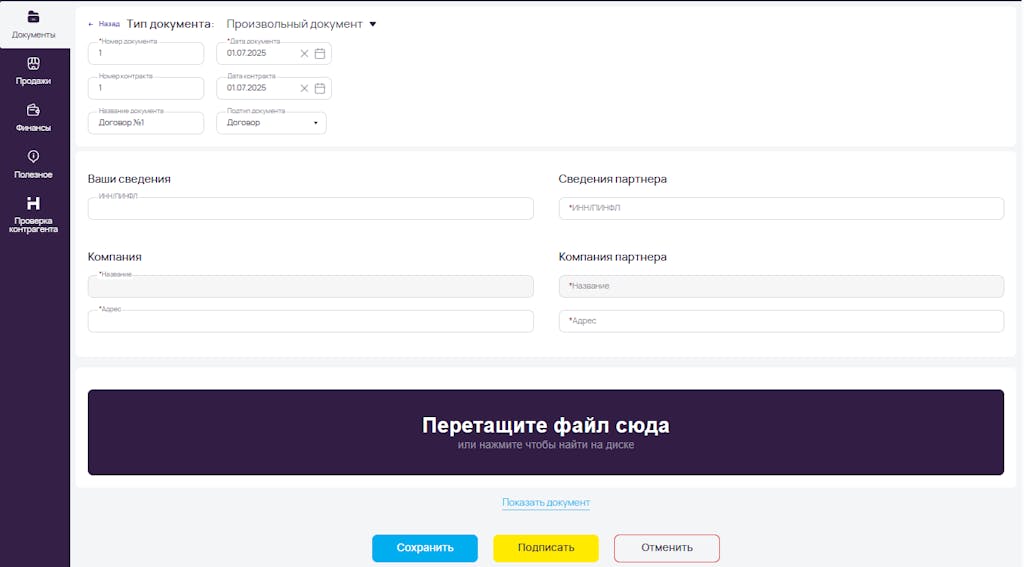
Task: Expand the Тип документа dropdown
Action: click(301, 24)
